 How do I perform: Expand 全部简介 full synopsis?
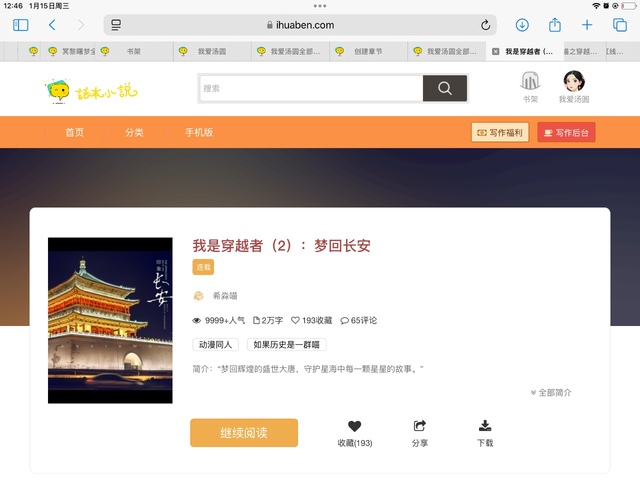coord(550,393)
